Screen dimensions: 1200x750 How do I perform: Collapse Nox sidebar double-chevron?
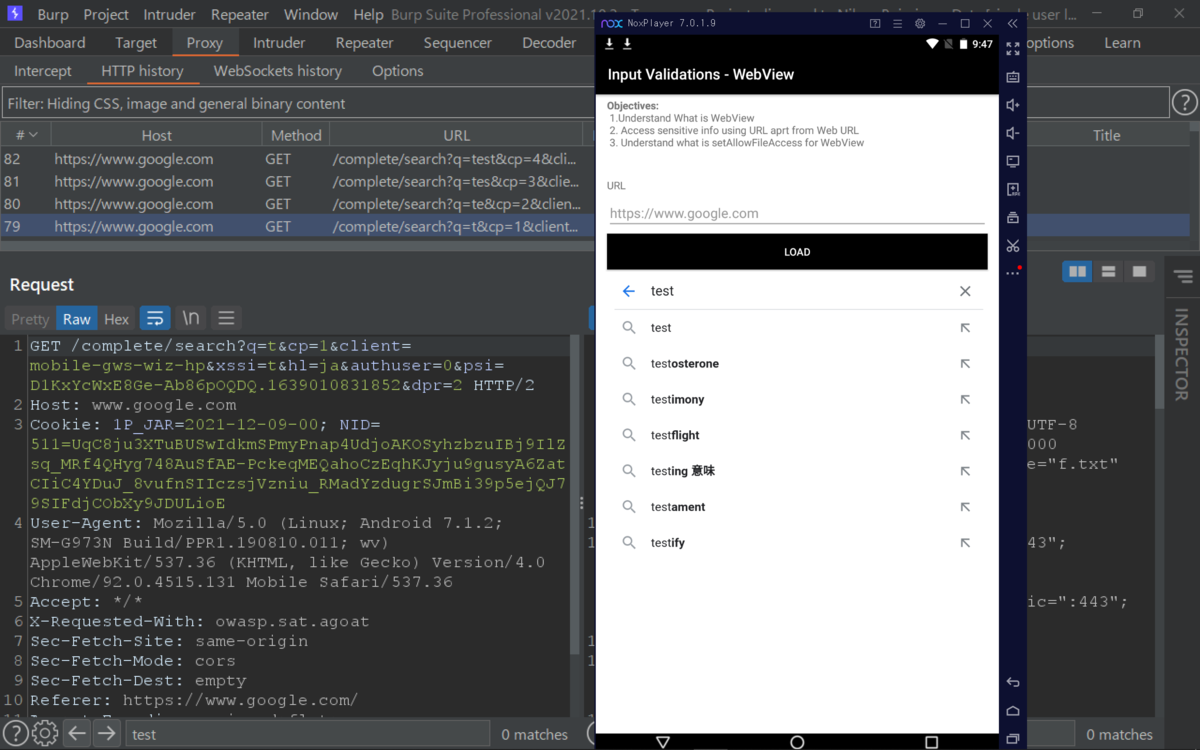point(1013,23)
